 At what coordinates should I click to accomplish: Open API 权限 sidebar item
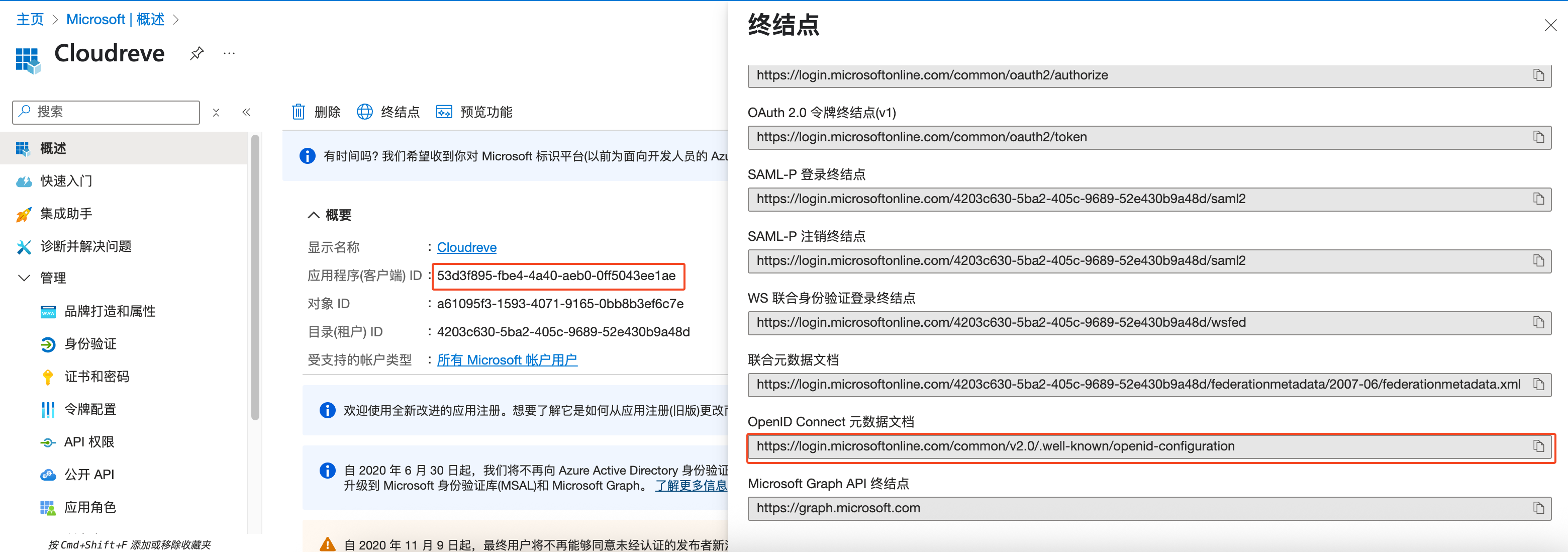click(x=89, y=442)
